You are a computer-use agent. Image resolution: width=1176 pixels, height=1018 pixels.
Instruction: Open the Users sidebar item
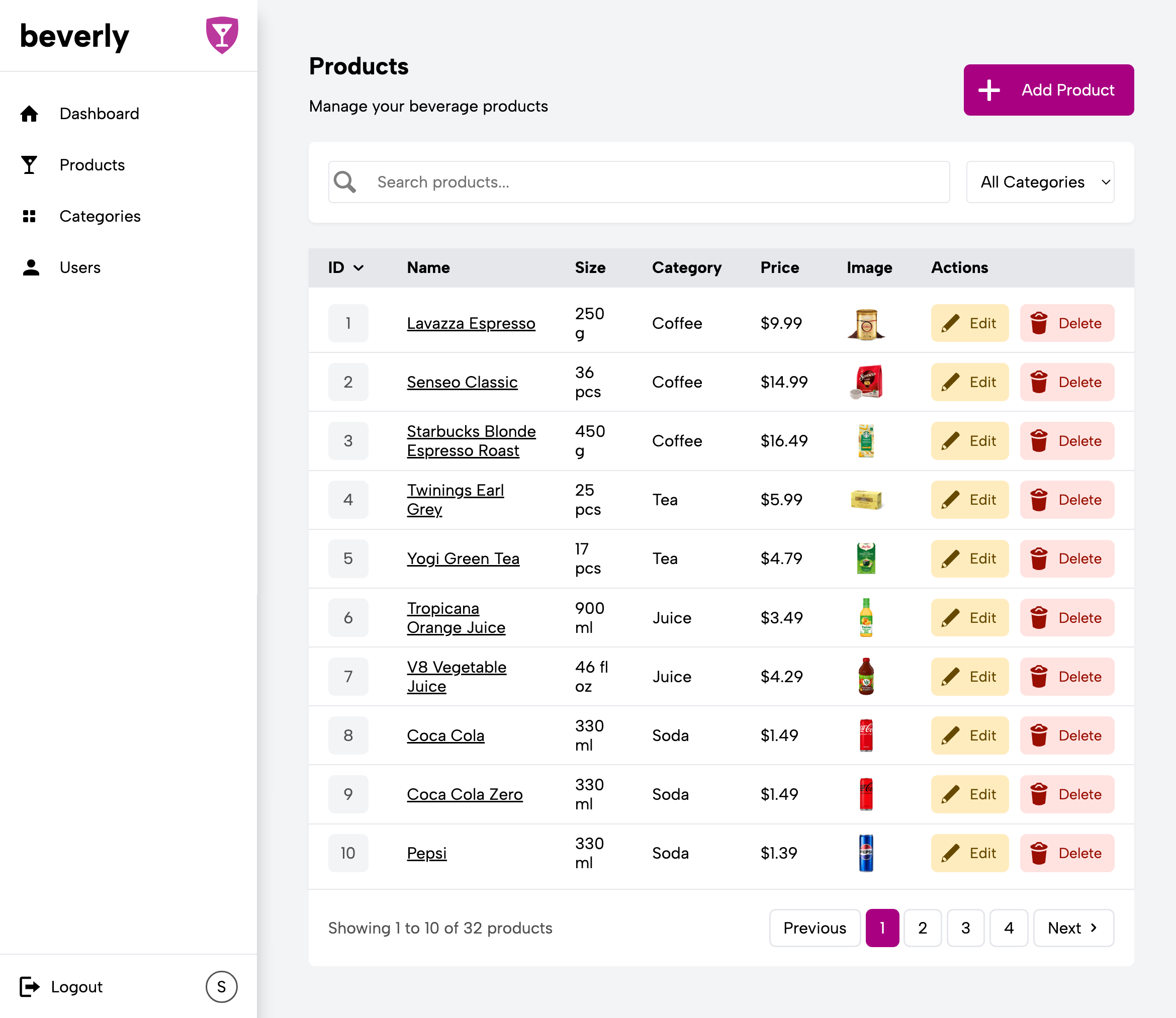80,267
